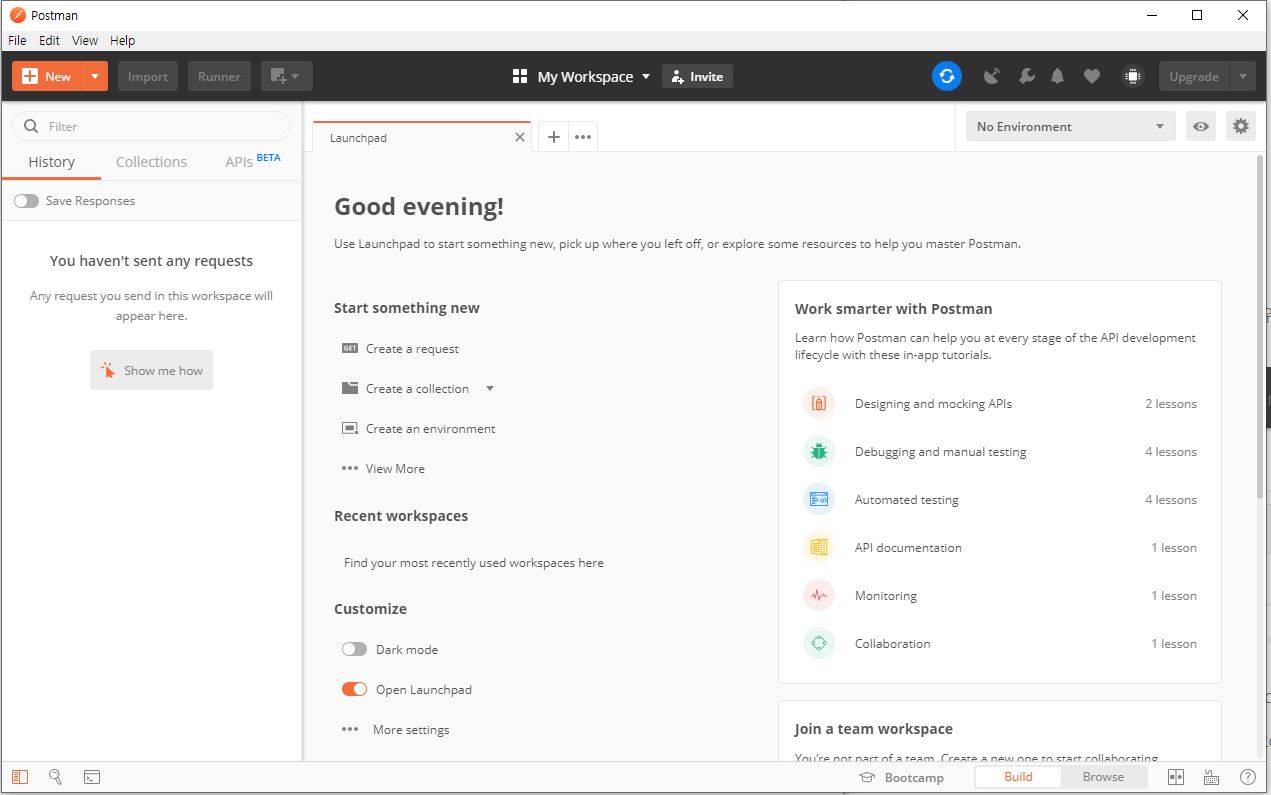The height and width of the screenshot is (795, 1271).
Task: Toggle Save Responses switch
Action: [x=26, y=201]
